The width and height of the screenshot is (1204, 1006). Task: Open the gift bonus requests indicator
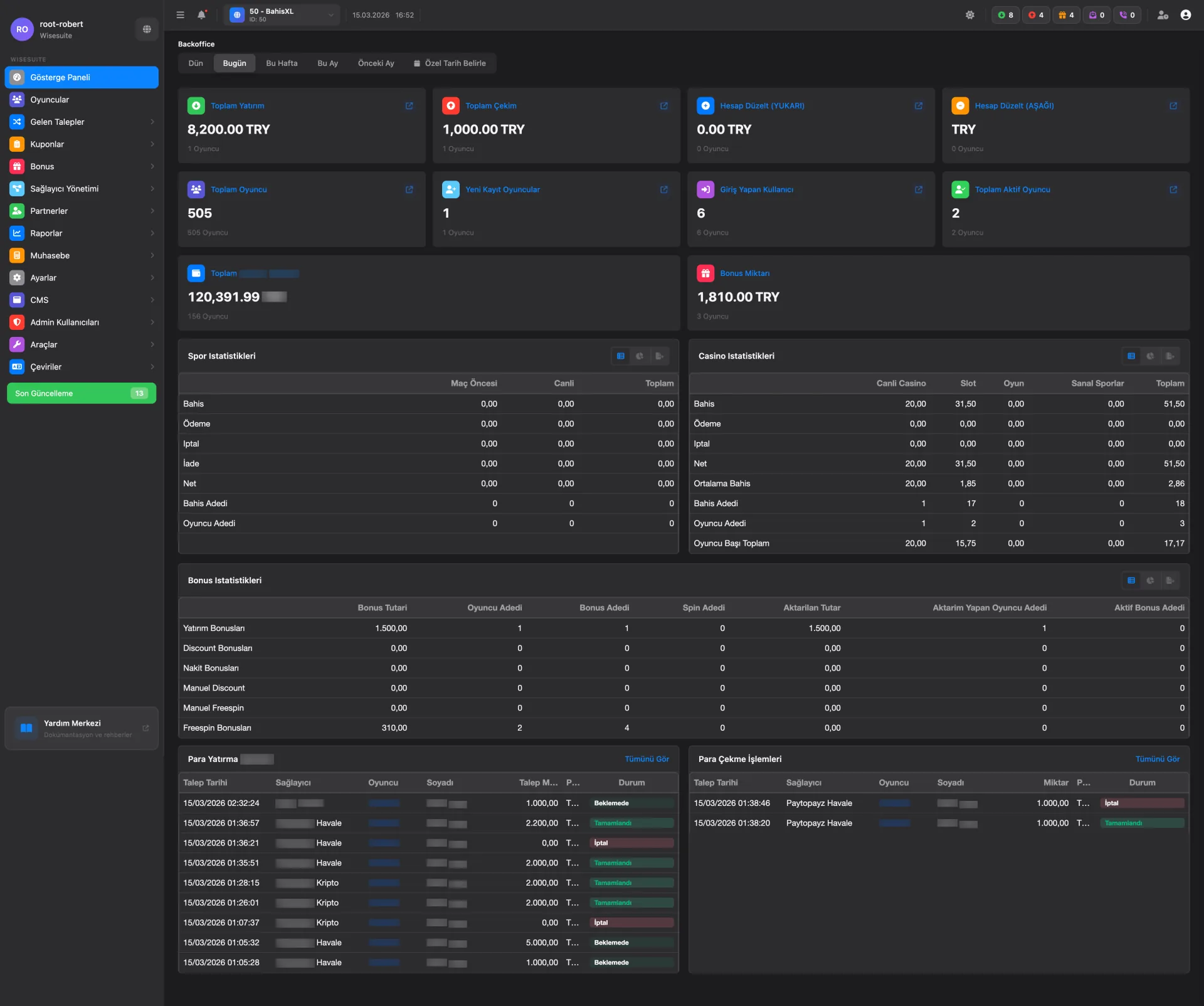tap(1062, 15)
